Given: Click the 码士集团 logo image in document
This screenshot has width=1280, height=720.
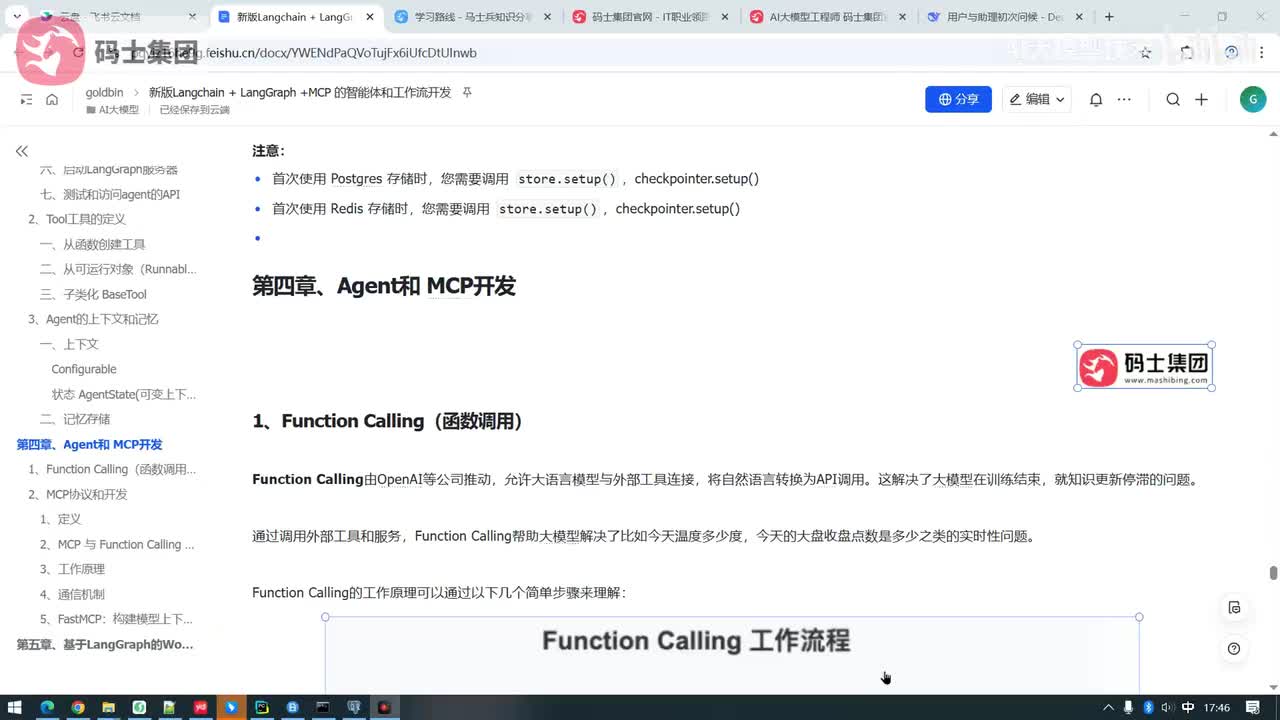Looking at the screenshot, I should pos(1145,367).
